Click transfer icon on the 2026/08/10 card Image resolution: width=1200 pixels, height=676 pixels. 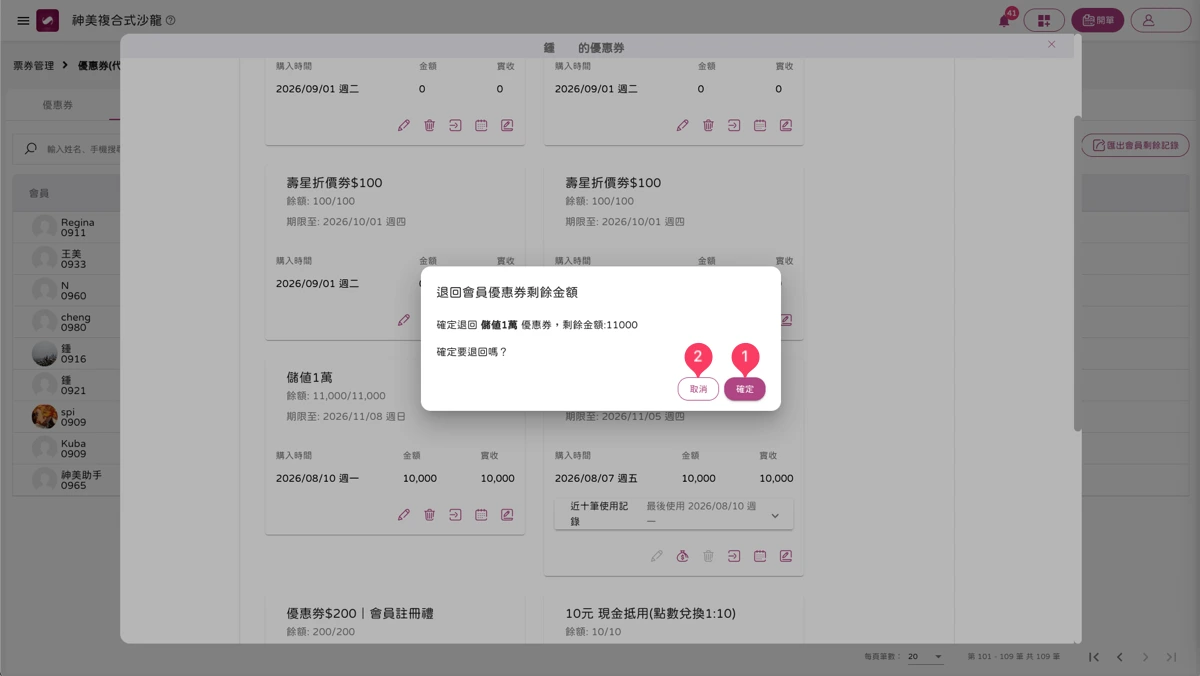[x=455, y=515]
